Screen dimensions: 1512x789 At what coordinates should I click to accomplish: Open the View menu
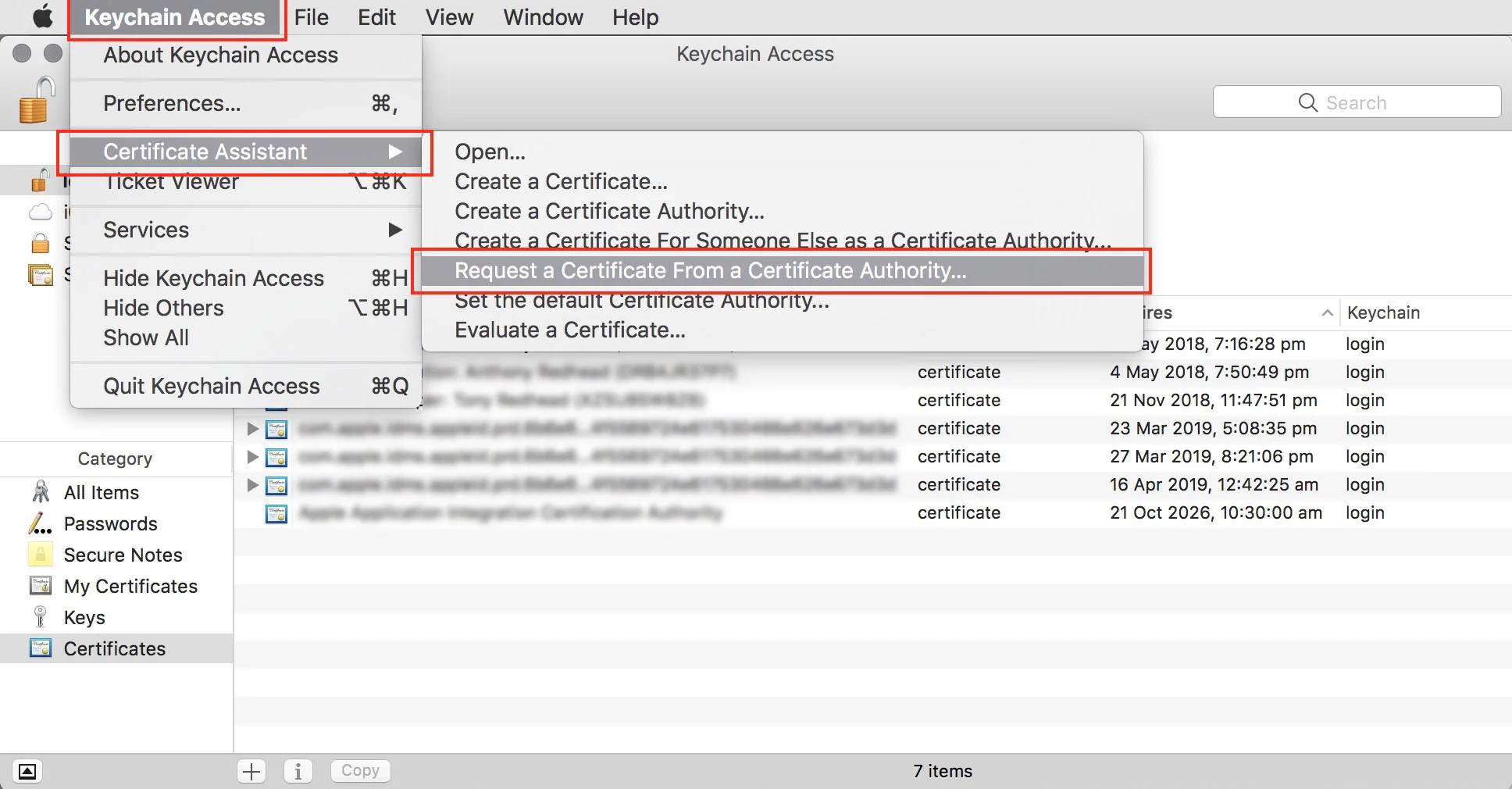click(x=449, y=17)
